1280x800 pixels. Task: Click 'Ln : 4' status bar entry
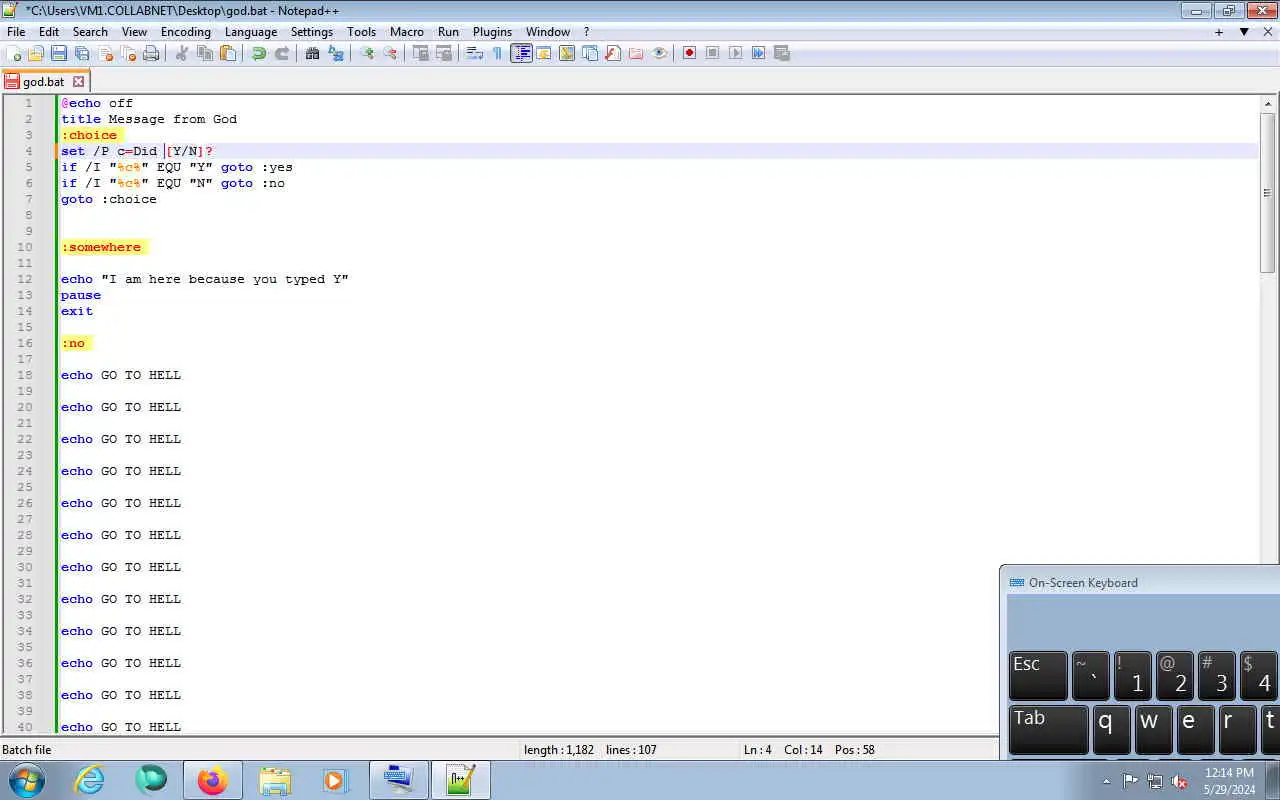pyautogui.click(x=758, y=750)
